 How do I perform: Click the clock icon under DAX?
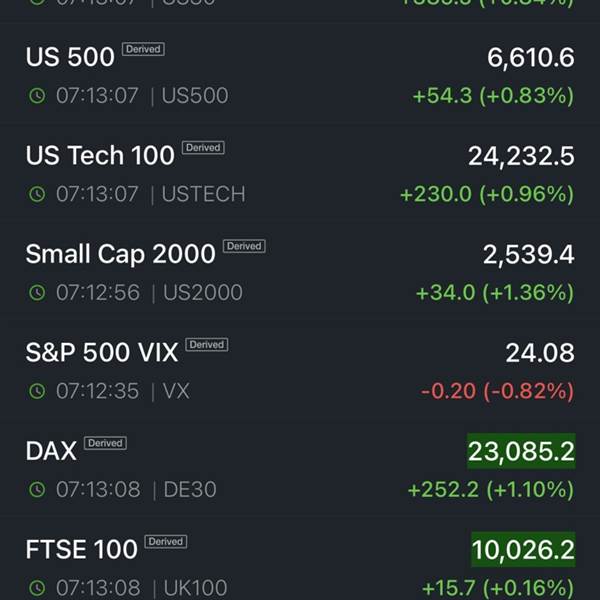[x=37, y=490]
